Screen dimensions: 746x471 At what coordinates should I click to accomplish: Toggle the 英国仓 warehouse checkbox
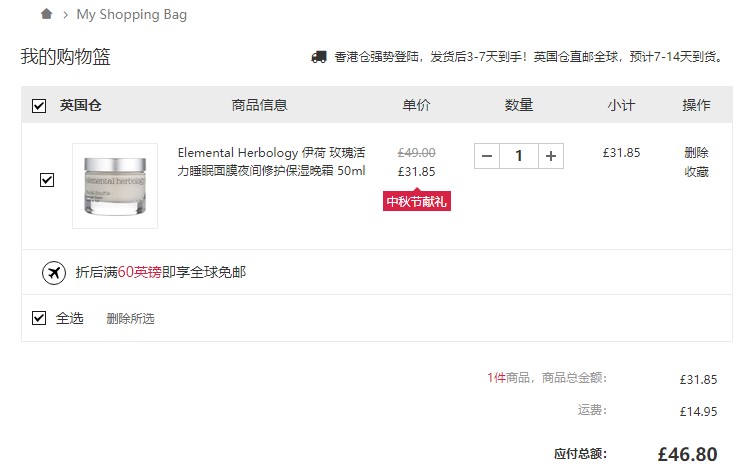[x=39, y=106]
